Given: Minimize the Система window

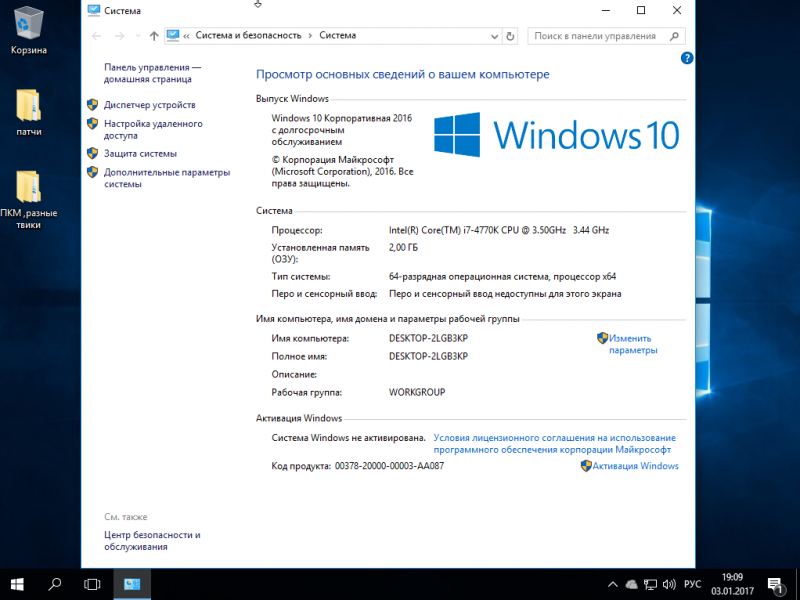Looking at the screenshot, I should [606, 10].
